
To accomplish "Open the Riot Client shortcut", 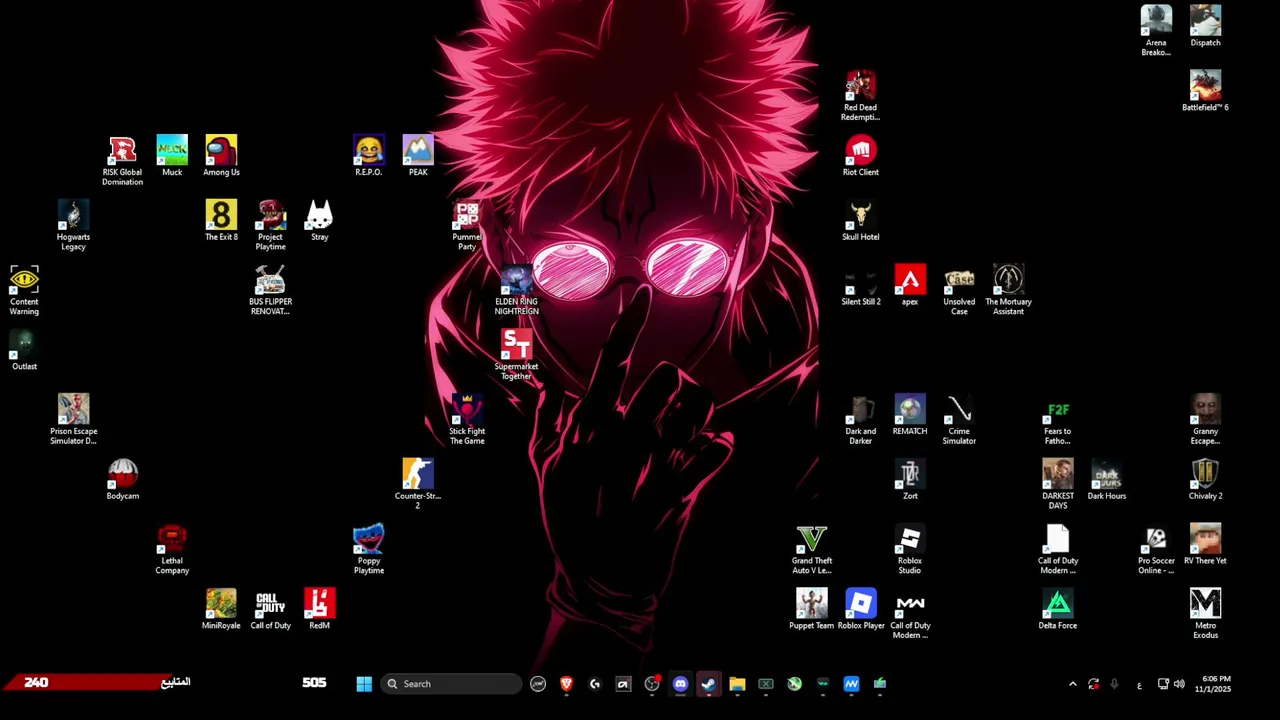I will 860,156.
